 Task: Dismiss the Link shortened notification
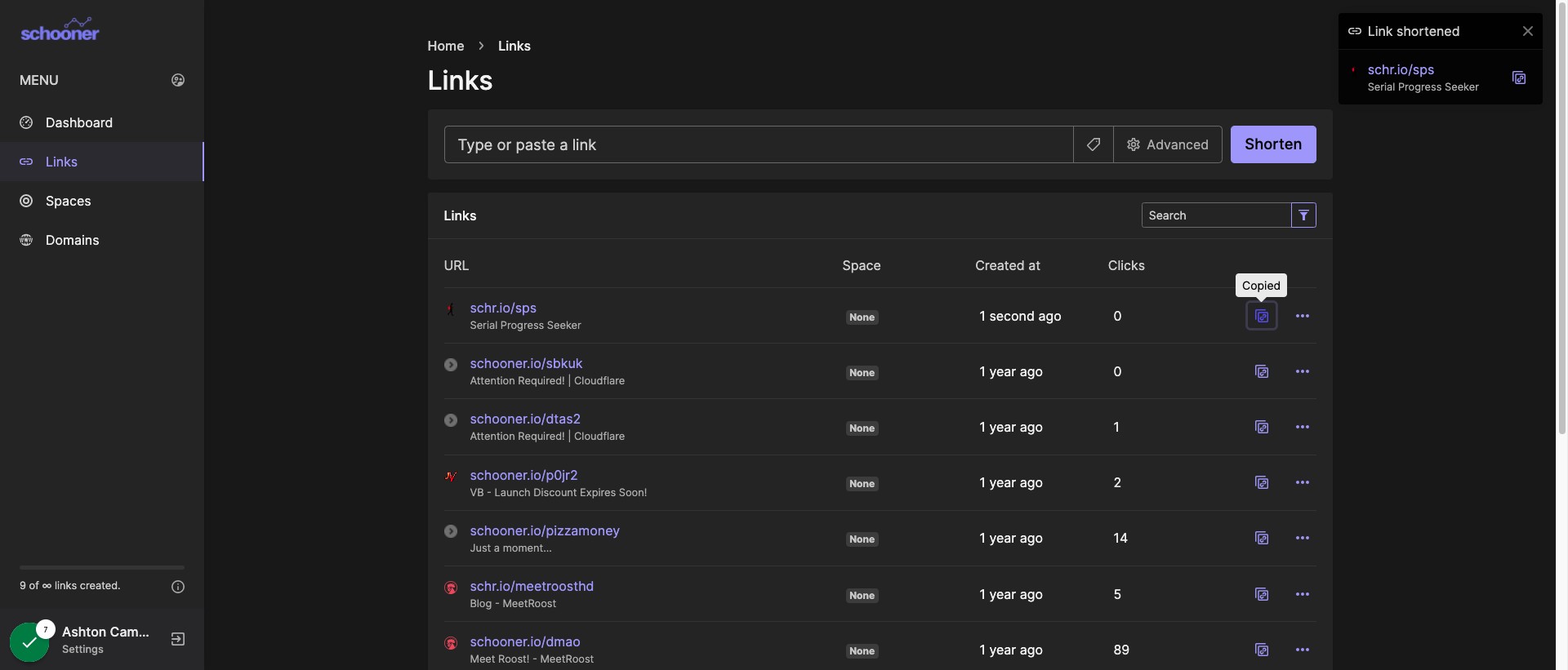[1528, 31]
